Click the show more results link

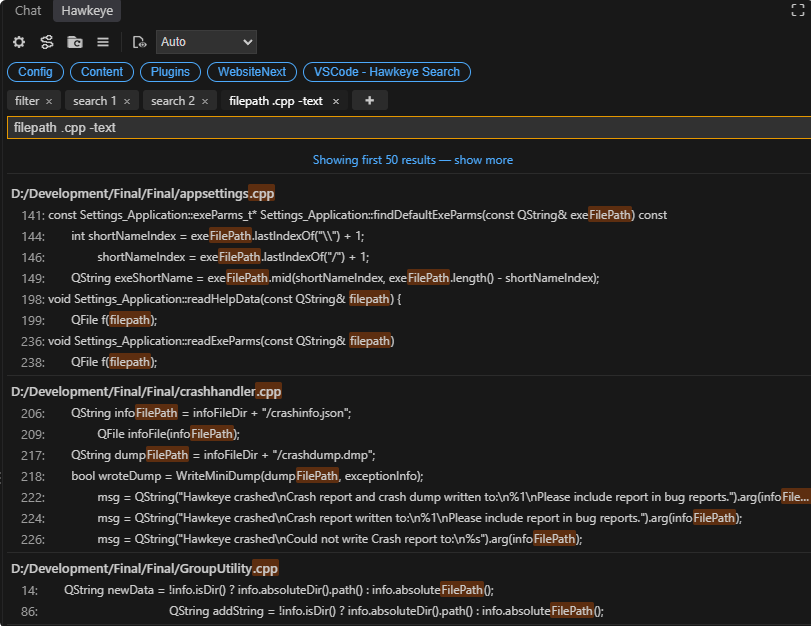tap(484, 160)
